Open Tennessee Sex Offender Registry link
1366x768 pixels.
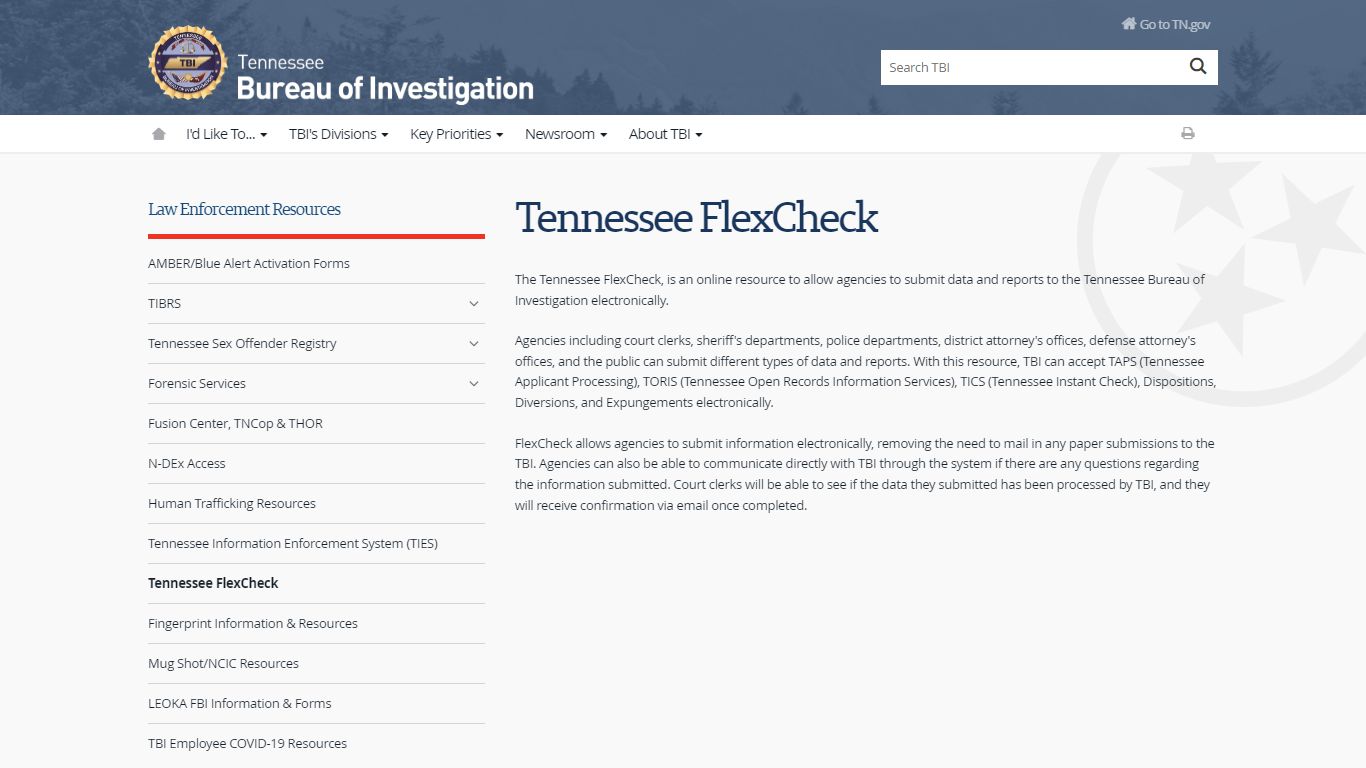(242, 344)
